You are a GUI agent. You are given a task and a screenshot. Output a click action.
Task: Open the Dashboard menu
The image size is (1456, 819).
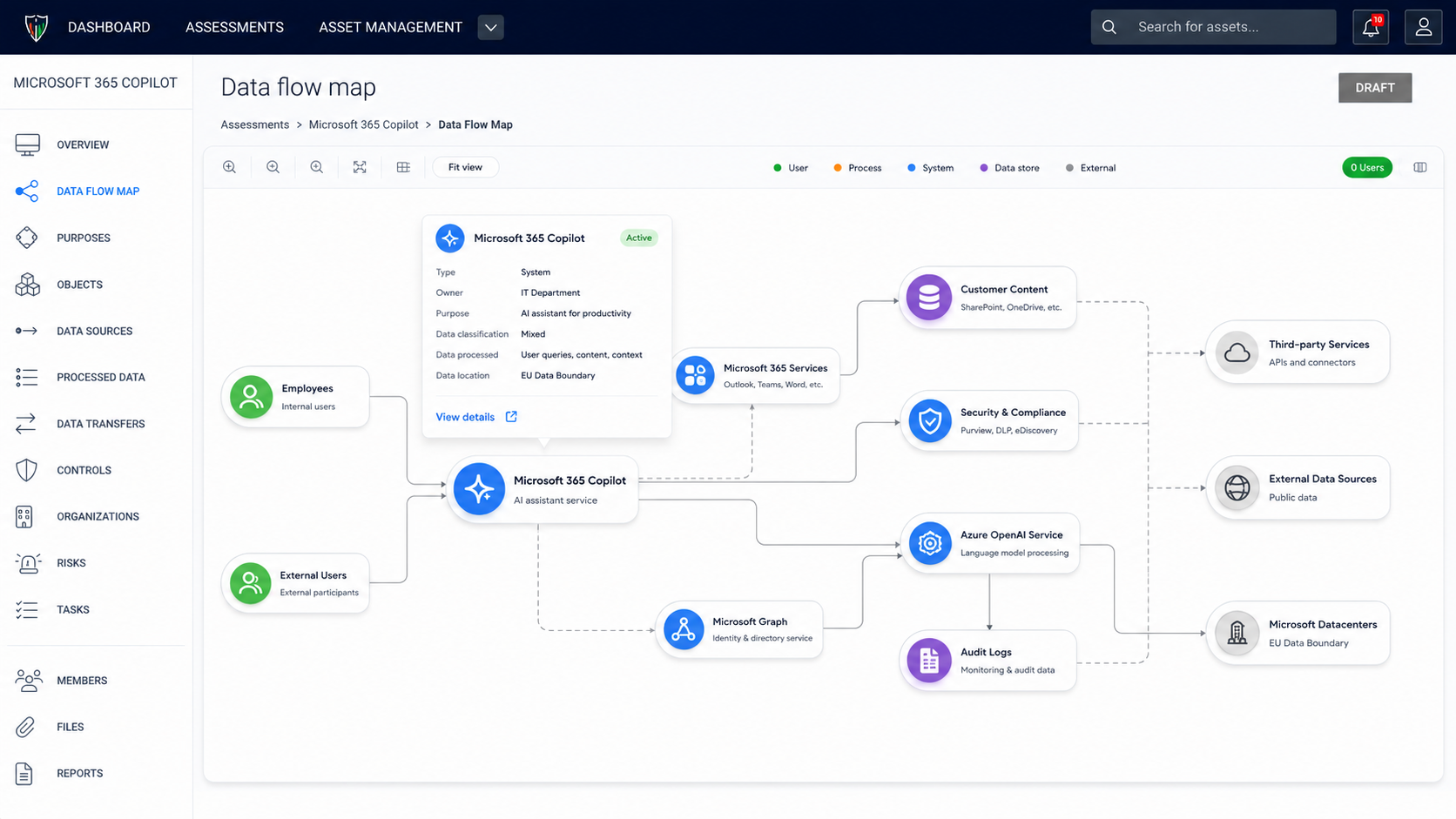pyautogui.click(x=109, y=27)
